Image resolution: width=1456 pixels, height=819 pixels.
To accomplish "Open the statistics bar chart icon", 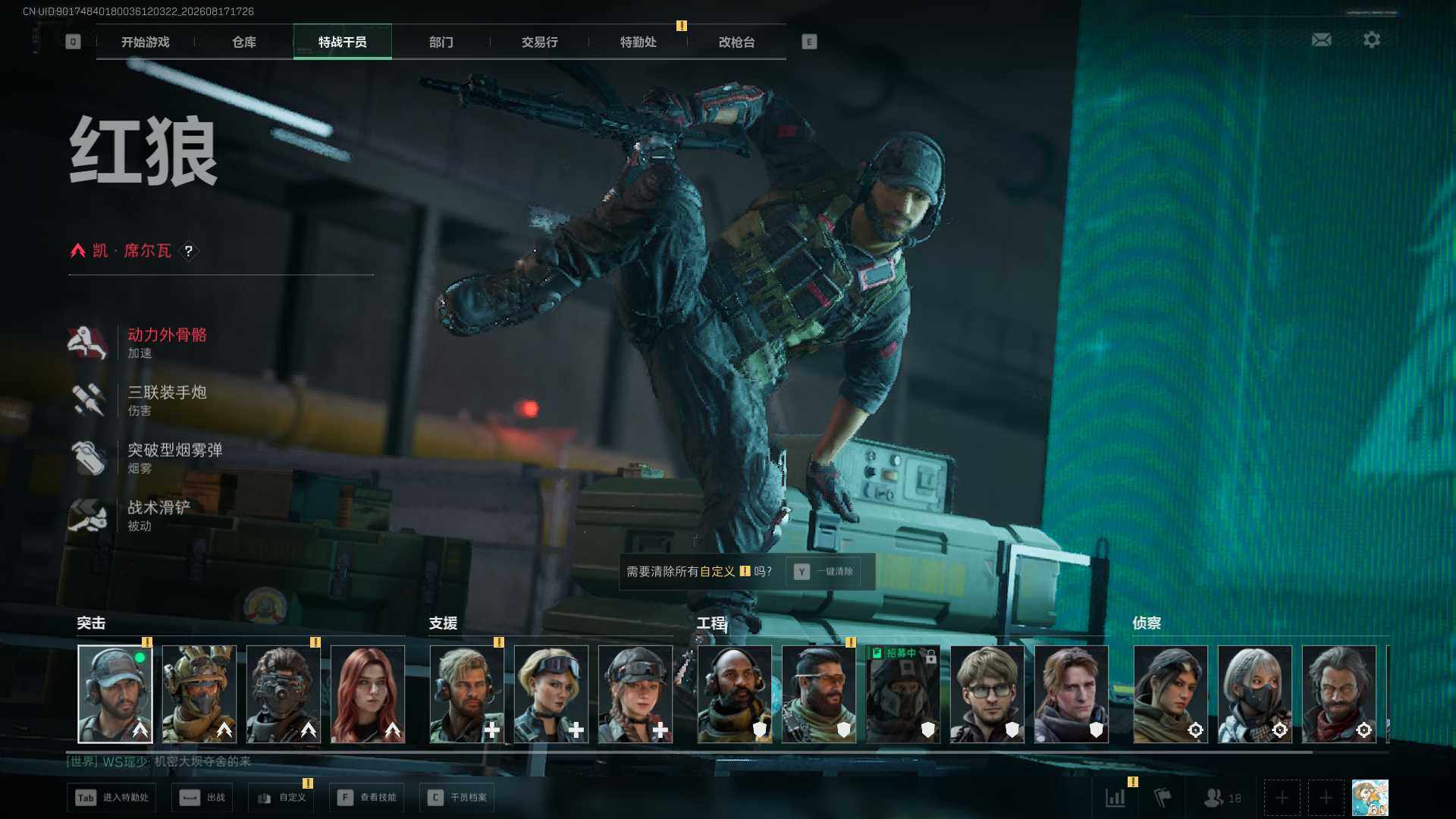I will click(1116, 798).
